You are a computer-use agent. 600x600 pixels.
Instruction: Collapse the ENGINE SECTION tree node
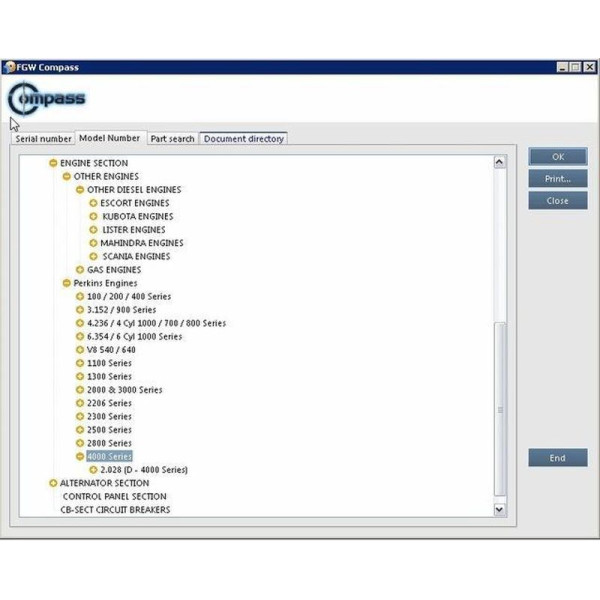53,163
